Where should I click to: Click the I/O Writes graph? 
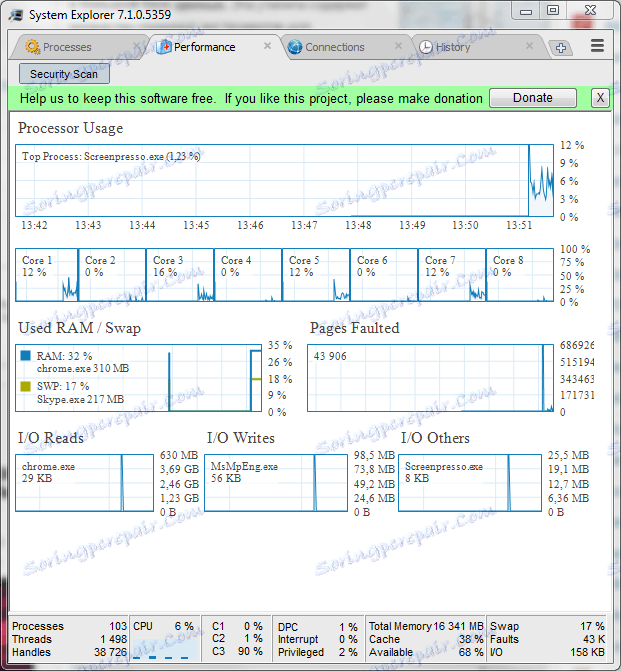click(x=276, y=483)
